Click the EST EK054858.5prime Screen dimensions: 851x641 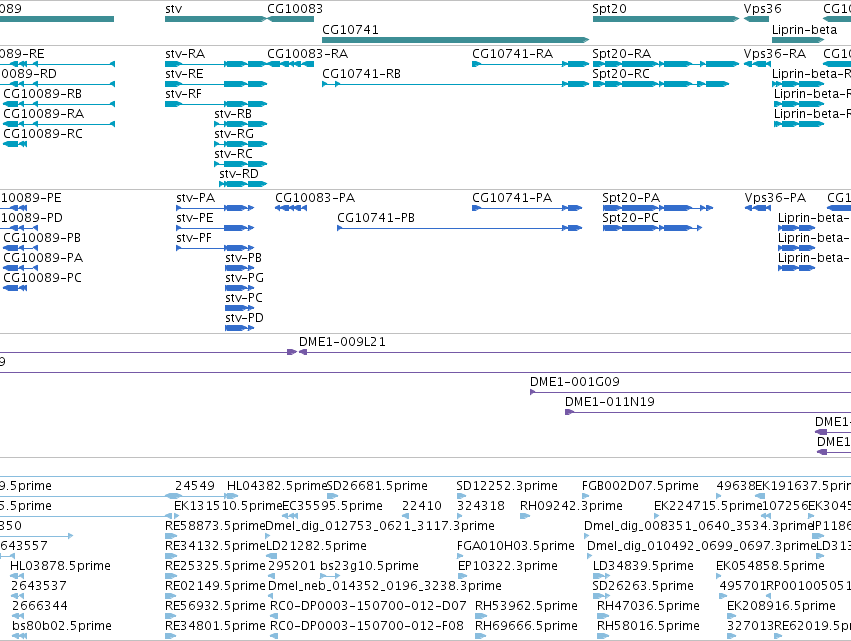770,566
